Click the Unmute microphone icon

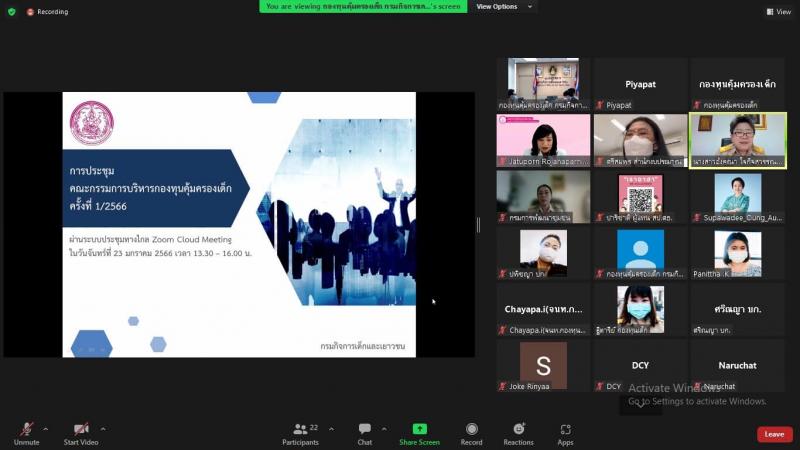click(27, 429)
